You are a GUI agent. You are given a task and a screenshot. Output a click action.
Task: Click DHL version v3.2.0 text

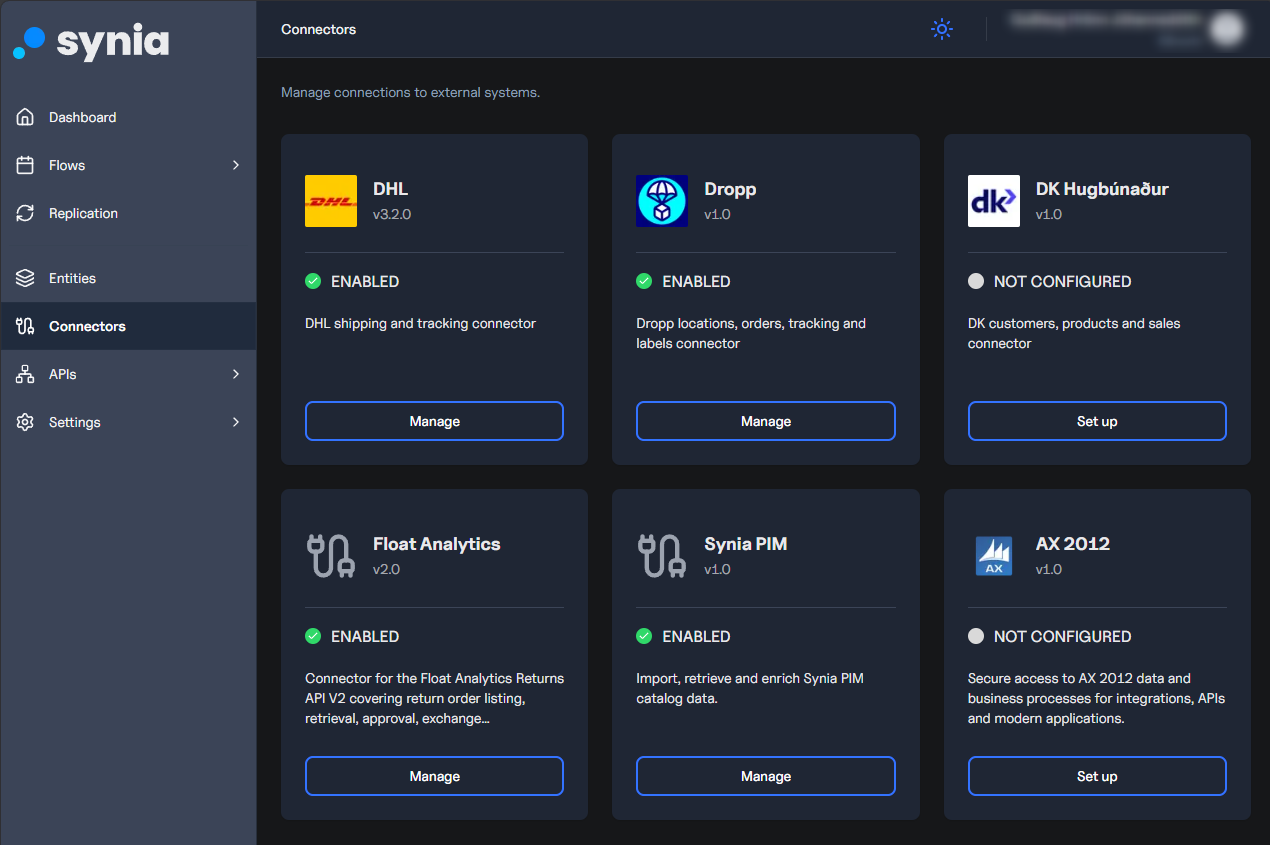392,214
